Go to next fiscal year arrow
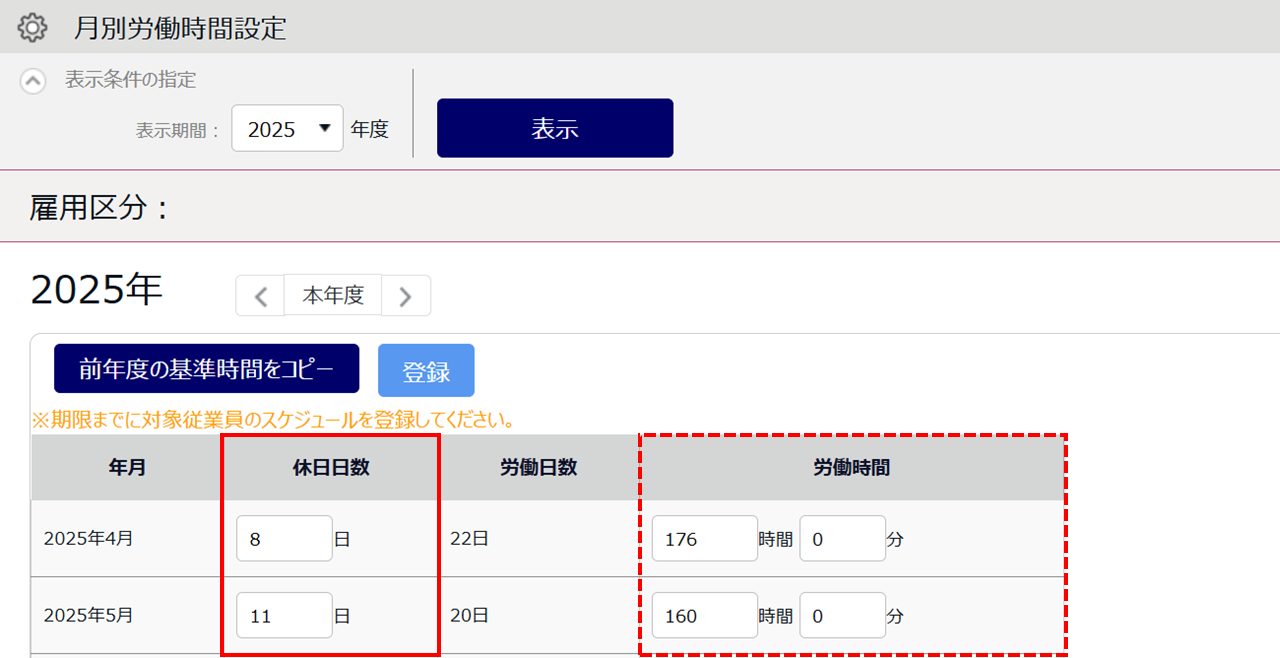This screenshot has height=658, width=1280. click(x=406, y=296)
